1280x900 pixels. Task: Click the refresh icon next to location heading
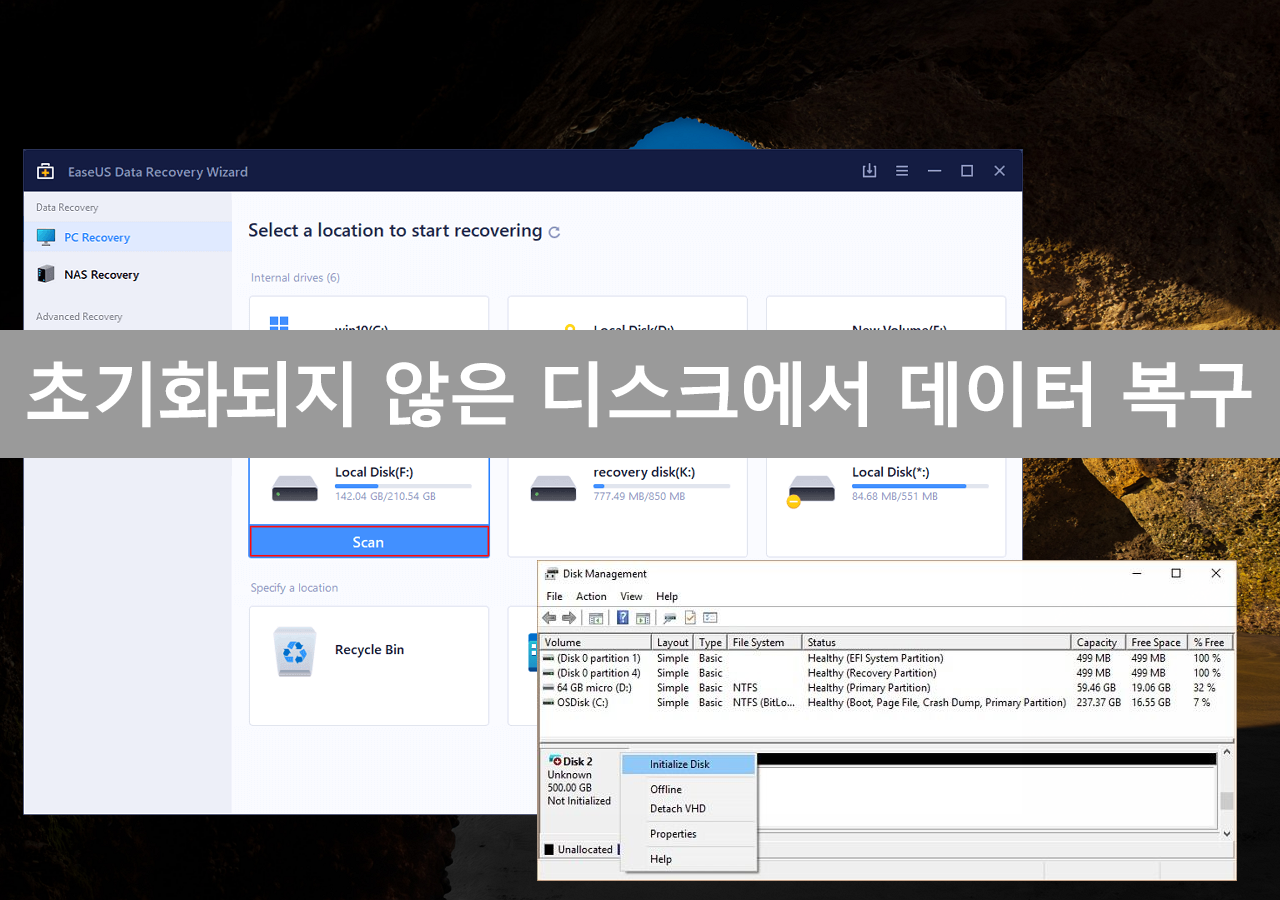click(x=555, y=231)
